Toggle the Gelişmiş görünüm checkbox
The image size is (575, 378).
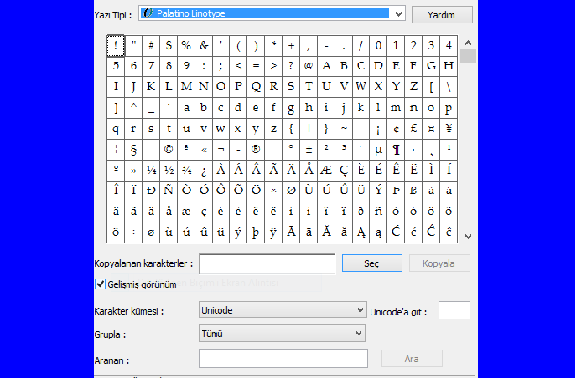[x=100, y=284]
